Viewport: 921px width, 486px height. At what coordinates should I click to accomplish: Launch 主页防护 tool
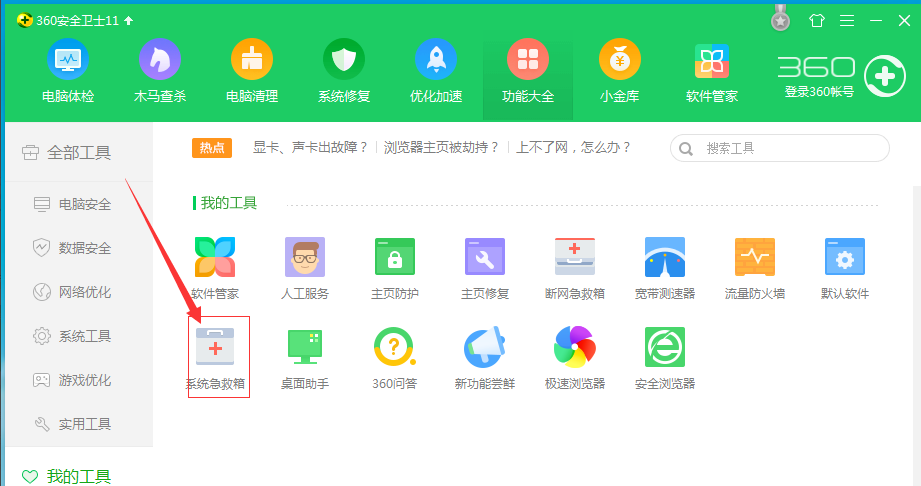pyautogui.click(x=395, y=269)
